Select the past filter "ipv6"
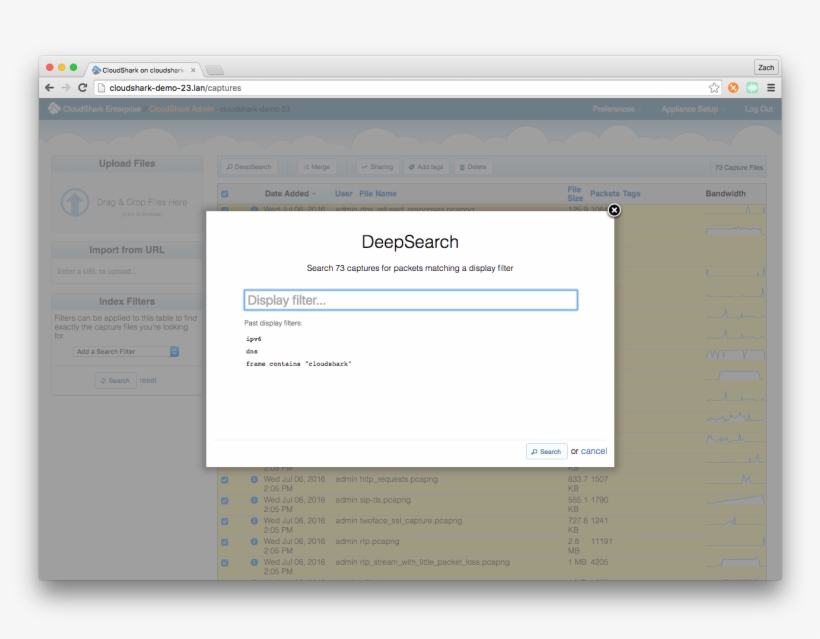Screen dimensions: 820x639 tap(254, 339)
